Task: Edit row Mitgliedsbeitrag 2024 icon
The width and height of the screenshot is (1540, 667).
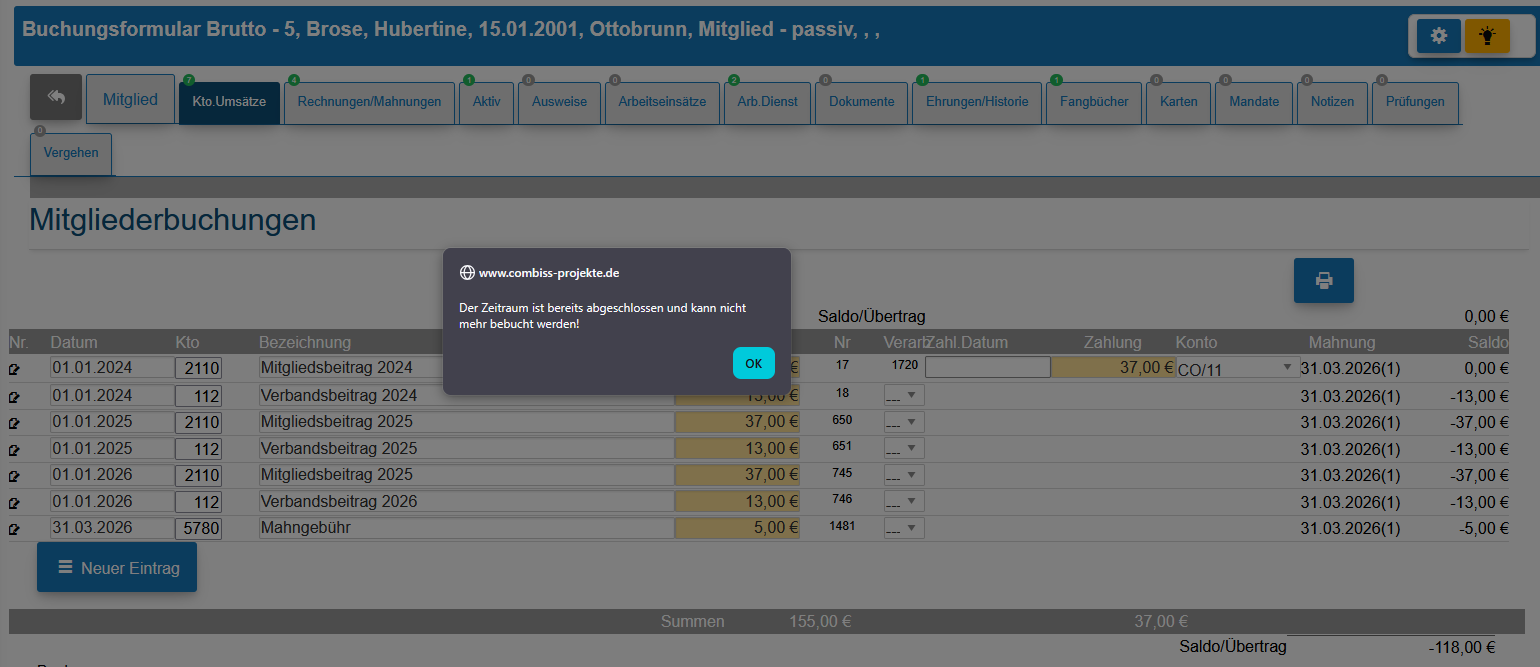Action: 14,369
